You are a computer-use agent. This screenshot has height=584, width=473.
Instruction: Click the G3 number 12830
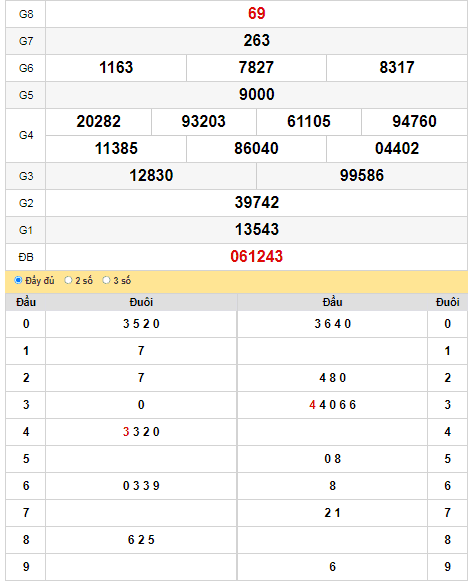coord(151,176)
